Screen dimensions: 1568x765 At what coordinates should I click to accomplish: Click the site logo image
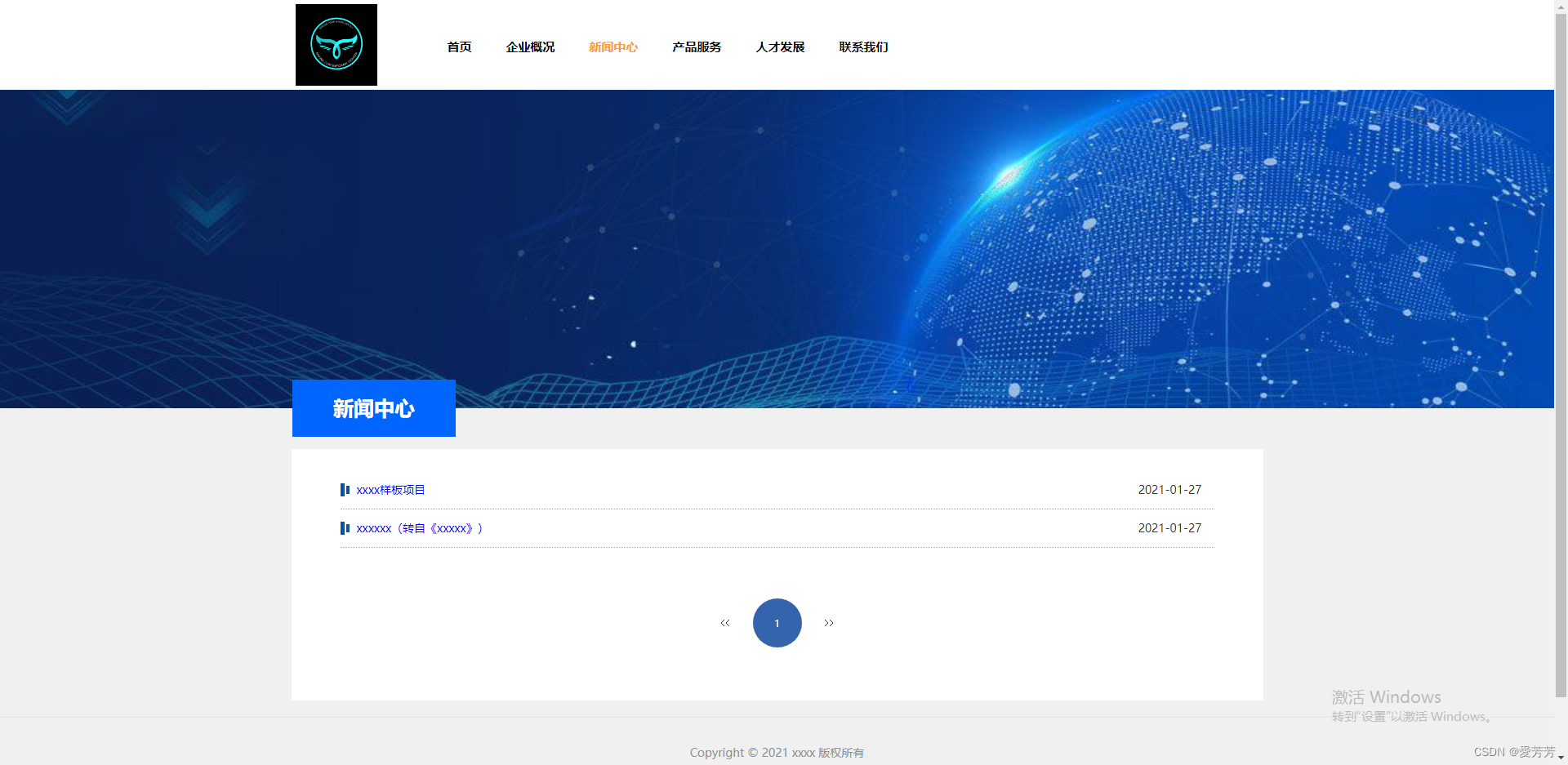[336, 45]
